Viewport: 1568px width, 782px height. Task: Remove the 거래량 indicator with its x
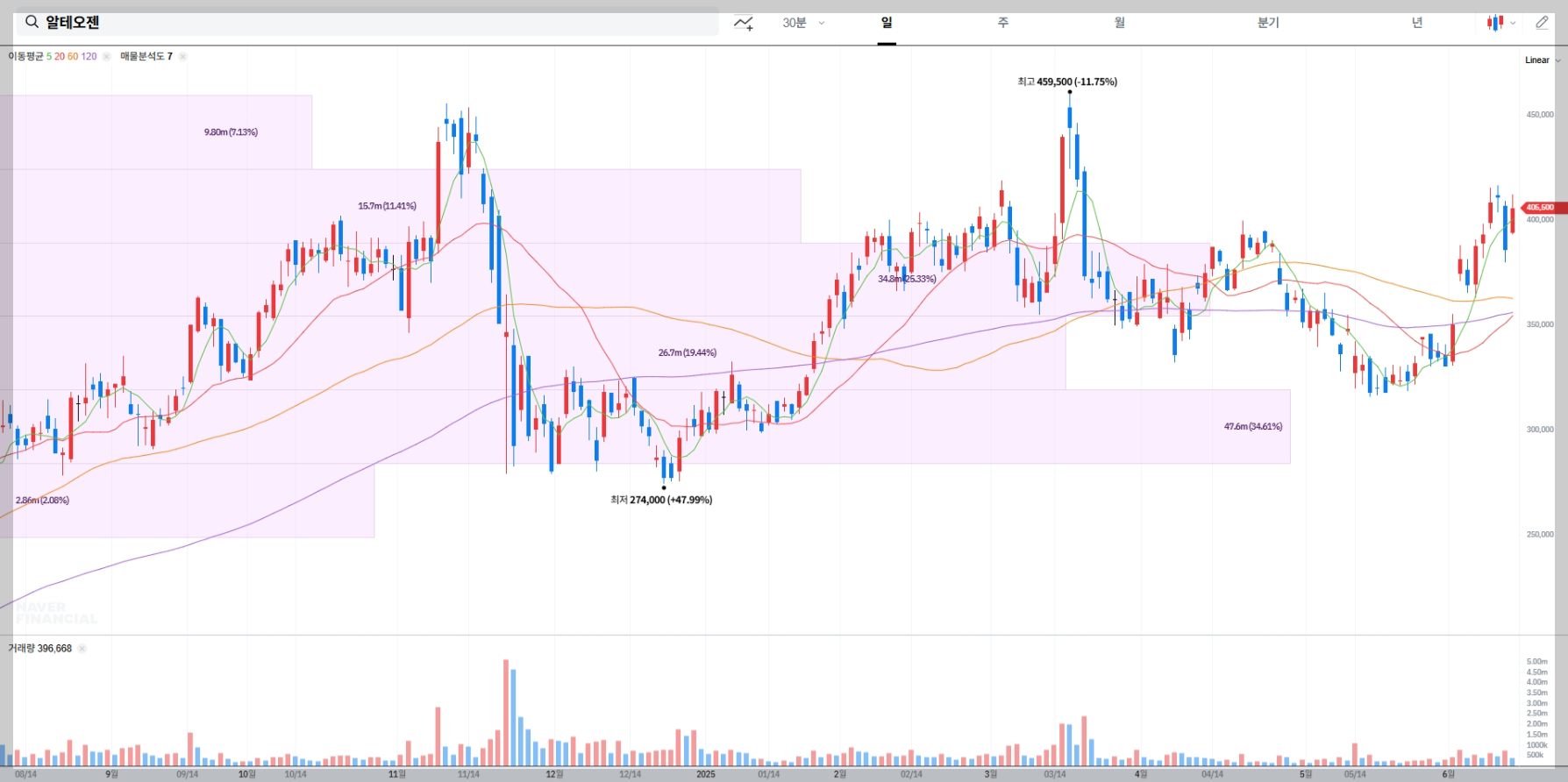tap(82, 649)
